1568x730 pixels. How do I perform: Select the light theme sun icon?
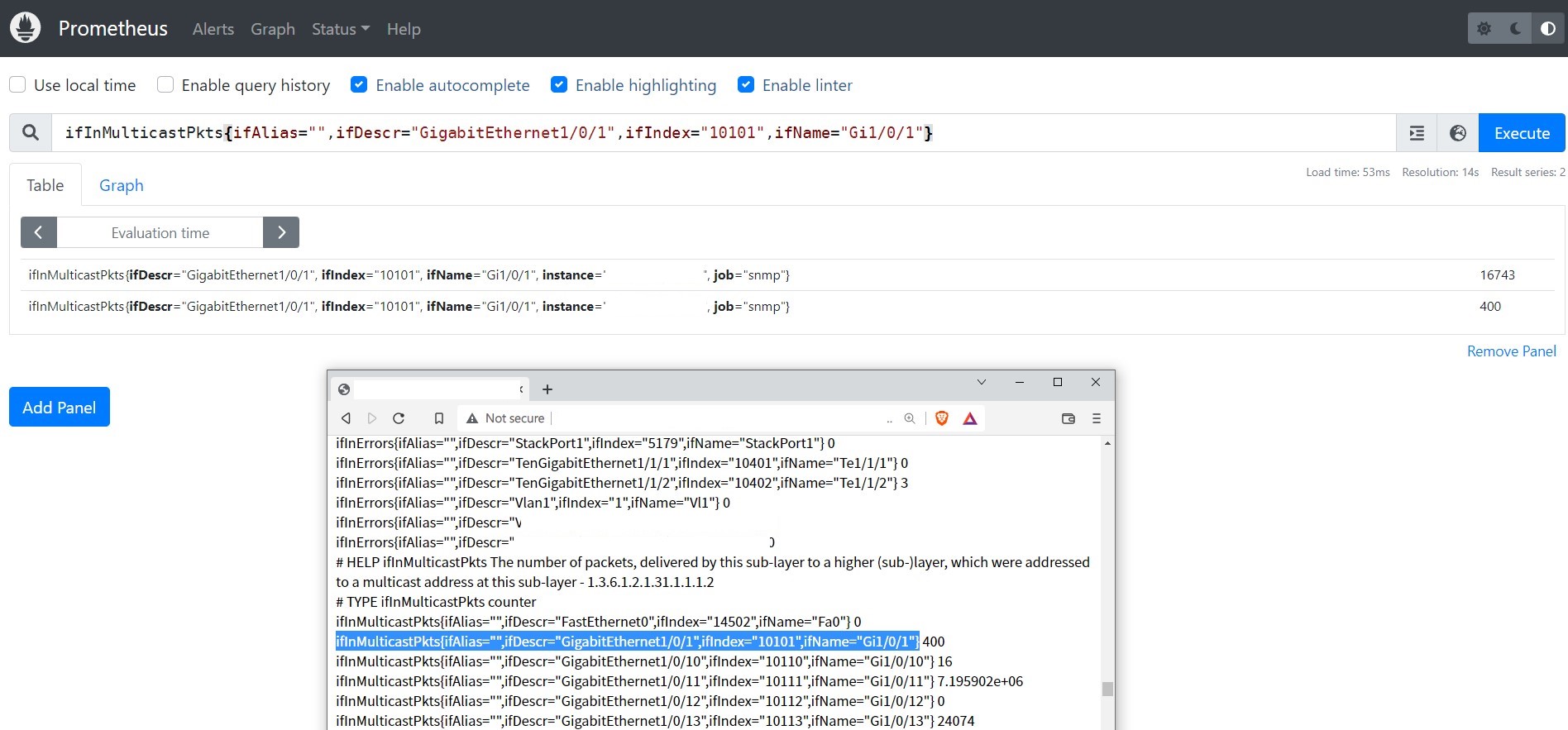(x=1484, y=29)
